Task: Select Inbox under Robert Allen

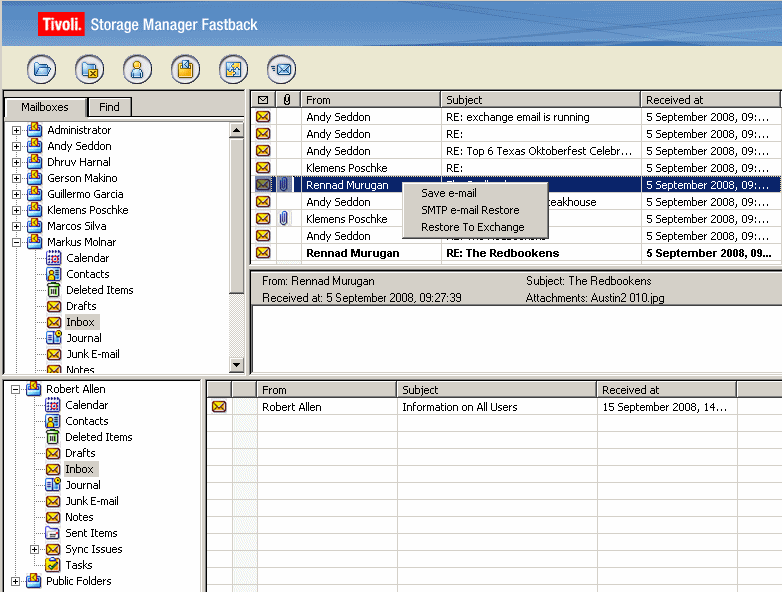Action: click(79, 469)
